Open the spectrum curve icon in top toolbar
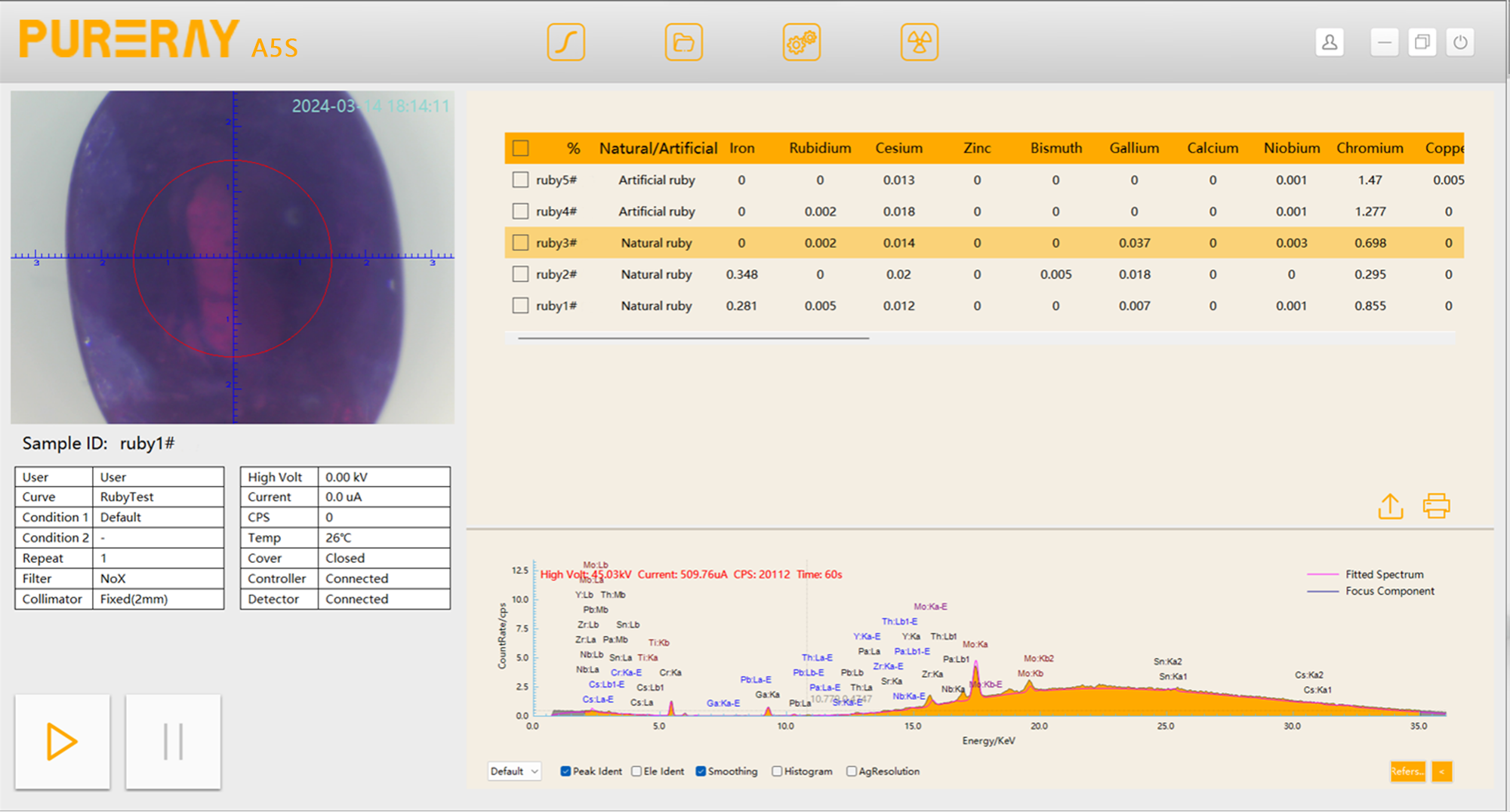 (x=565, y=42)
